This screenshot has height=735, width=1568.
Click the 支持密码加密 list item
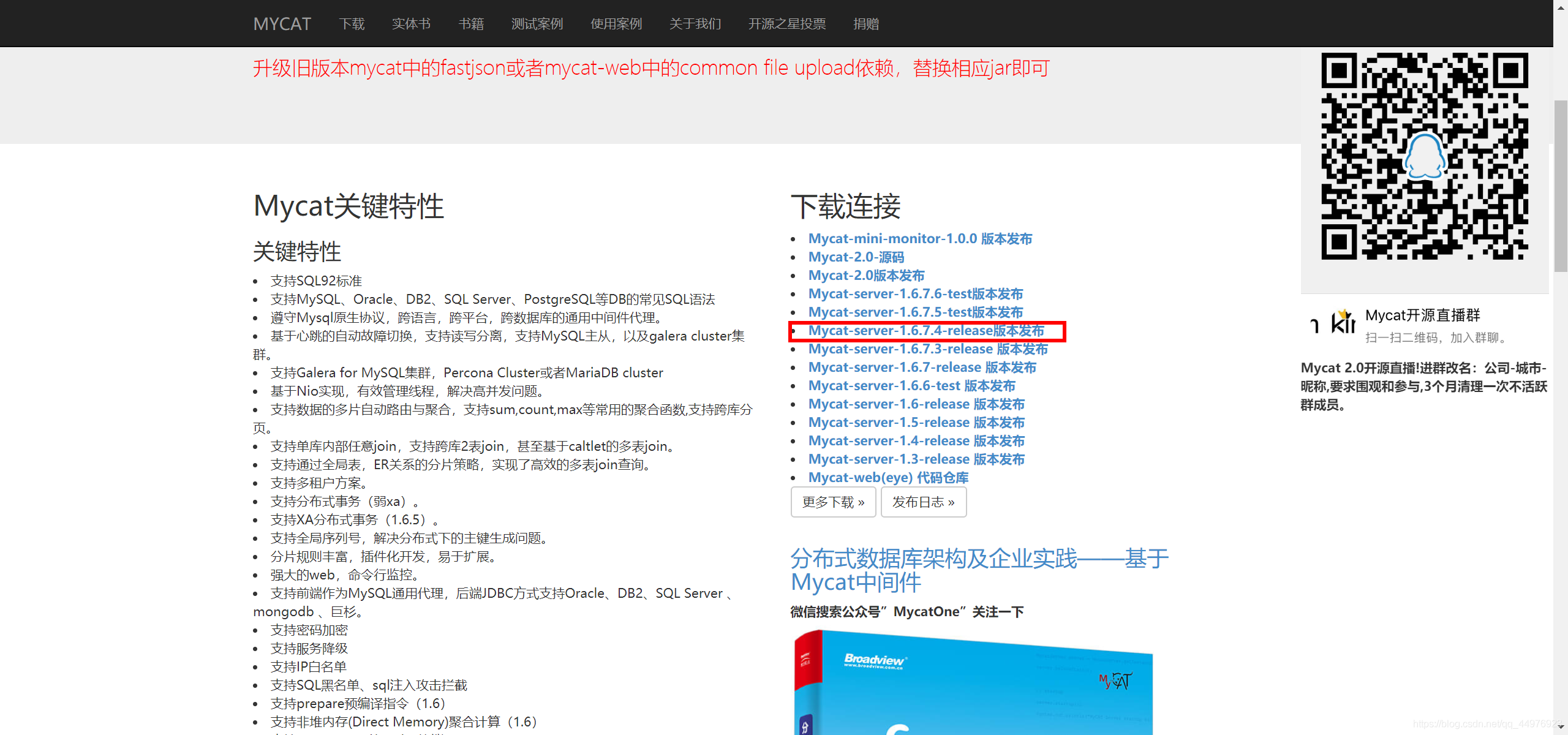(x=309, y=630)
